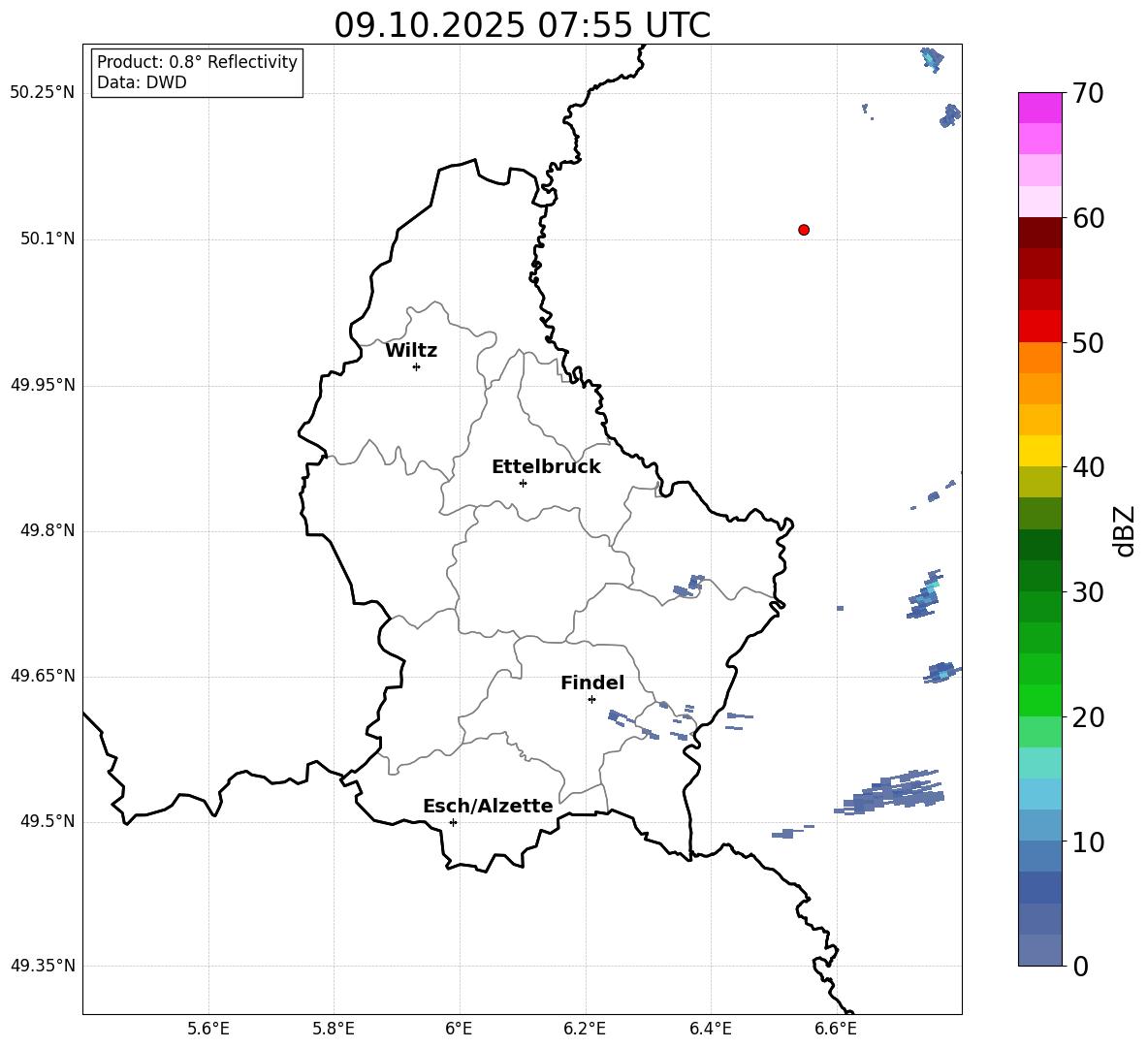Click the 5.8°E longitude tick label
This screenshot has height=1048, width=1148.
coord(334,1029)
